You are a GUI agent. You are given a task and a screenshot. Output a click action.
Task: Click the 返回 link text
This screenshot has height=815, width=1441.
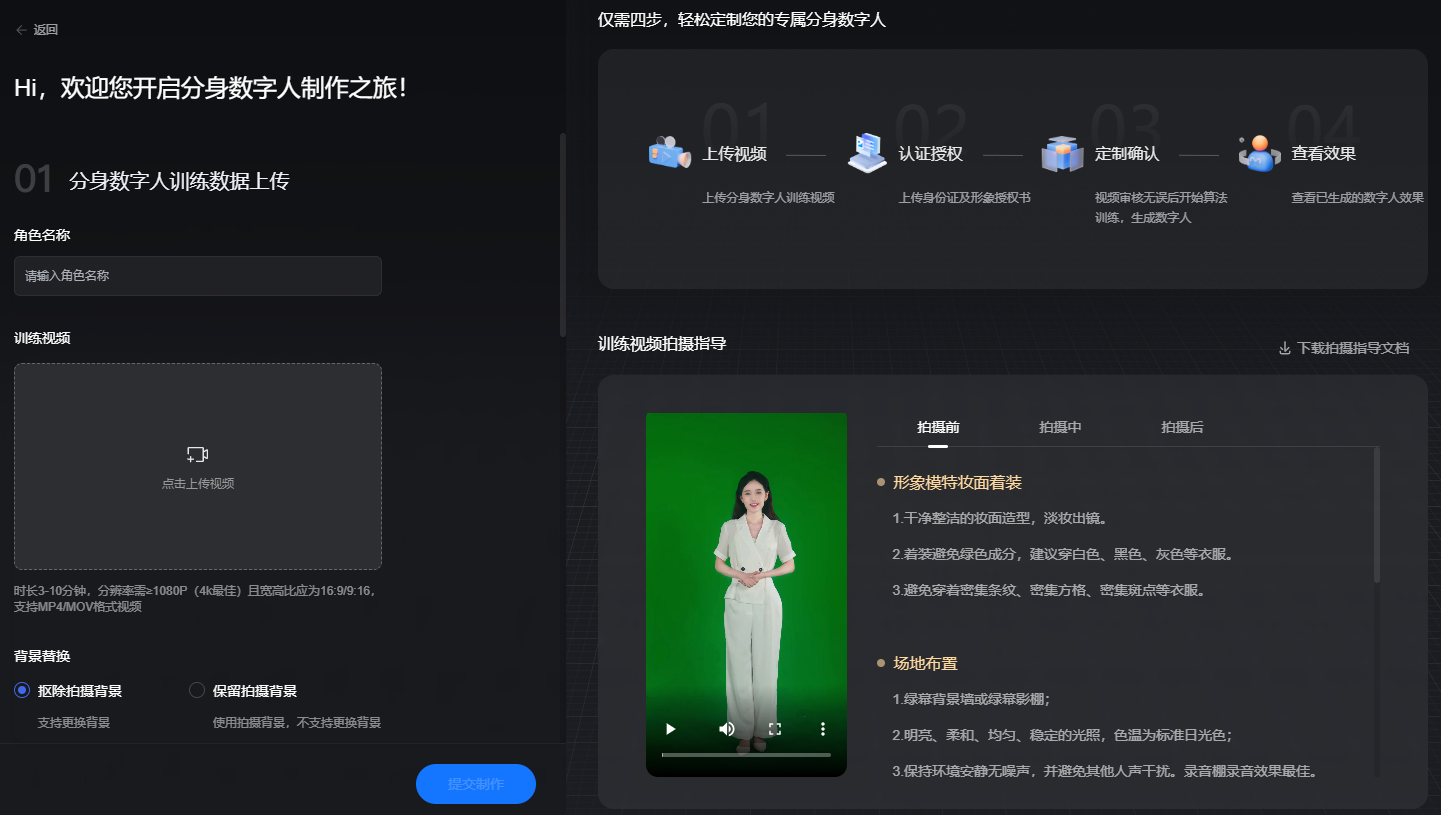point(46,30)
